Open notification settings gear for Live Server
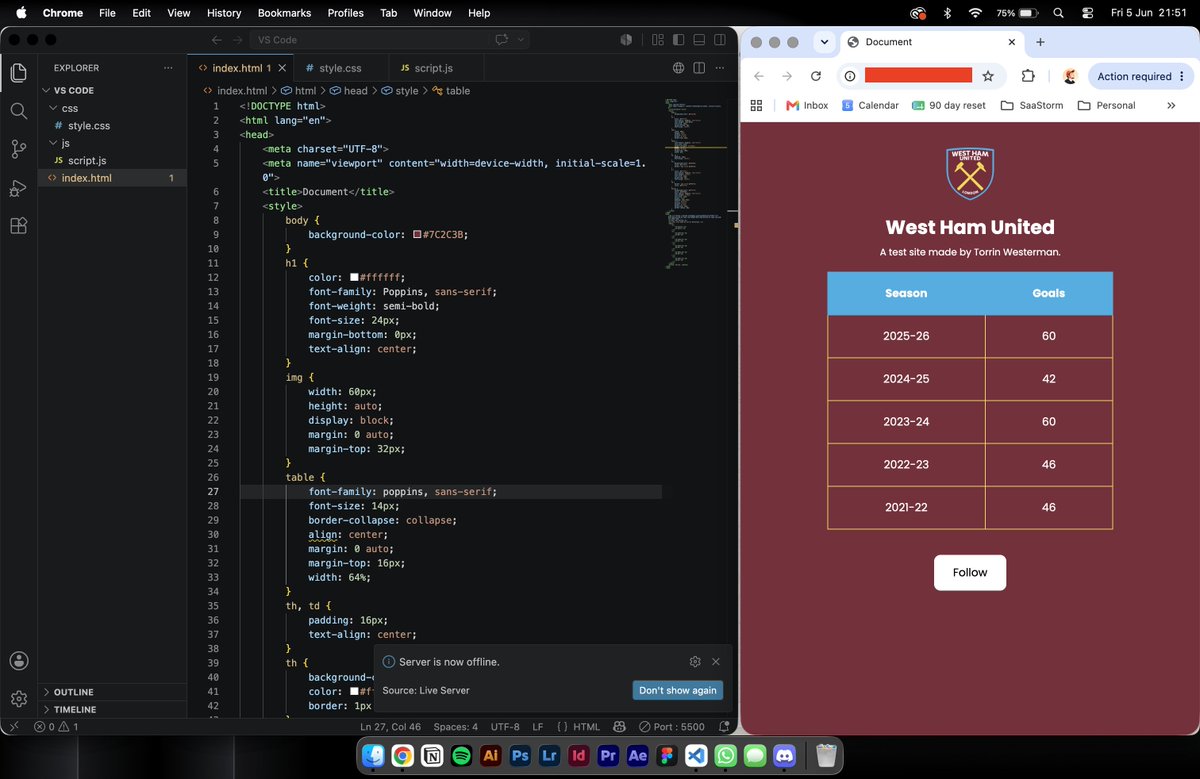 coord(695,662)
